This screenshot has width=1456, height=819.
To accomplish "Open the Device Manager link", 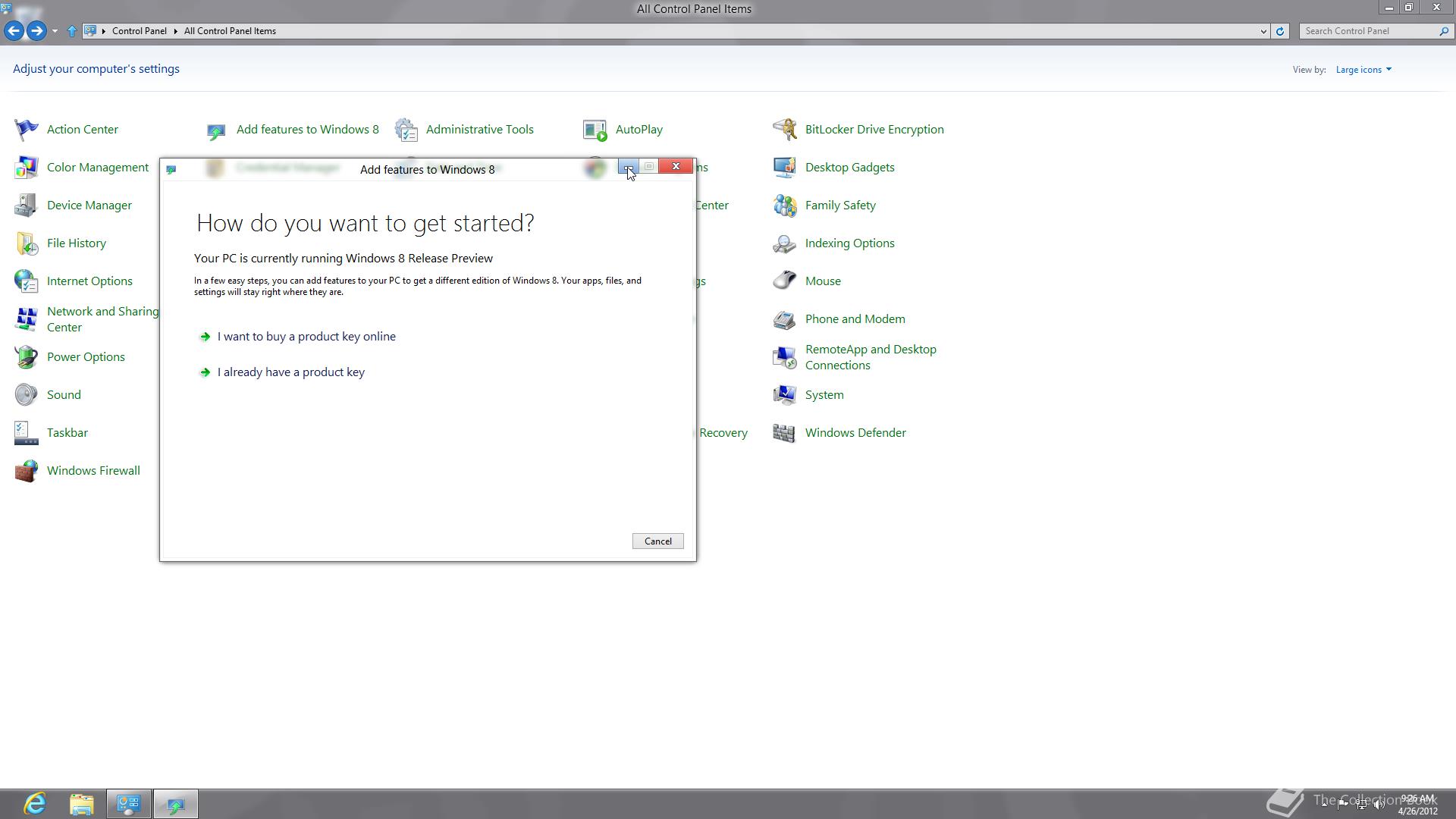I will point(89,206).
